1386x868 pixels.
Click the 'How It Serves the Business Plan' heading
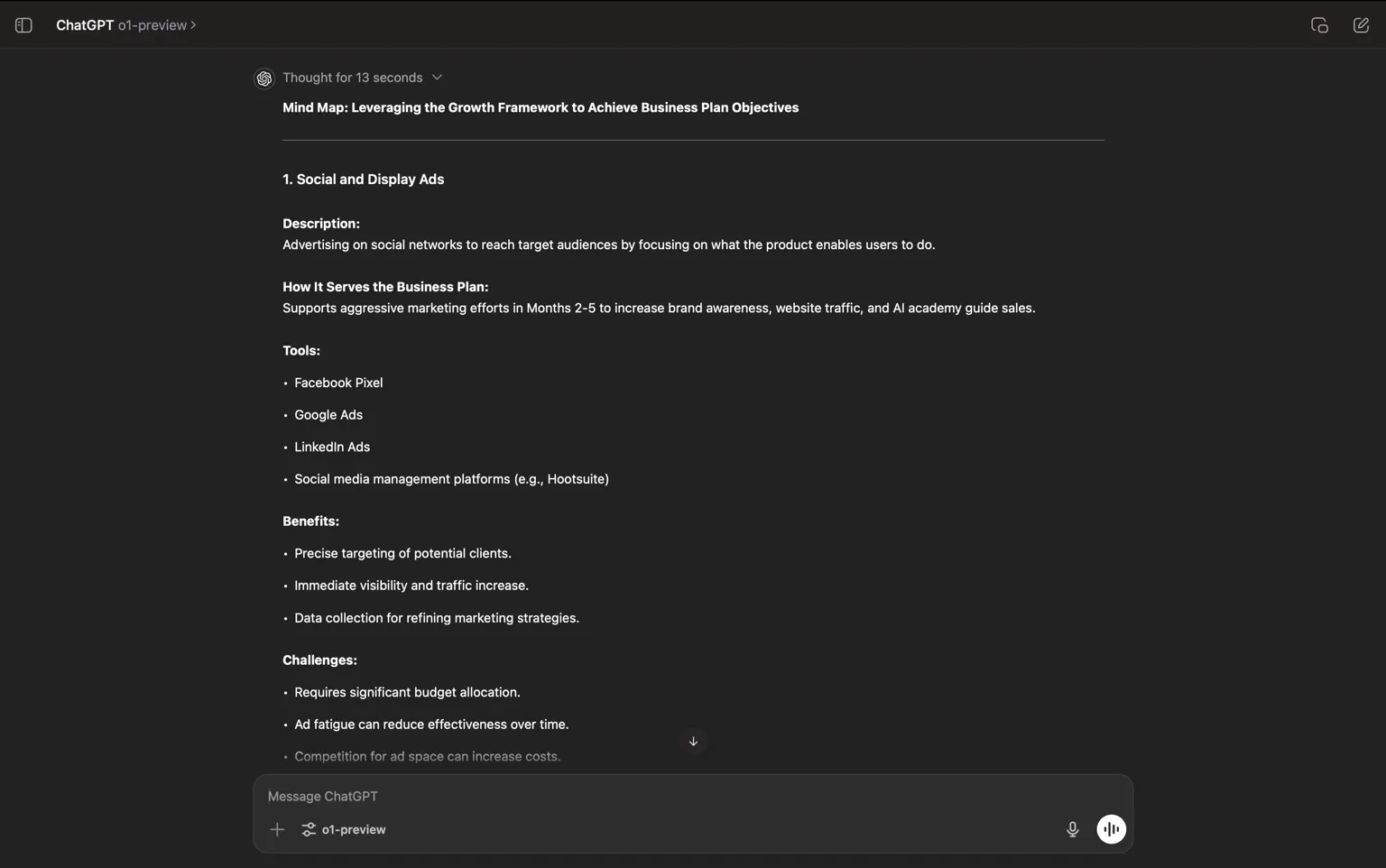click(x=385, y=287)
